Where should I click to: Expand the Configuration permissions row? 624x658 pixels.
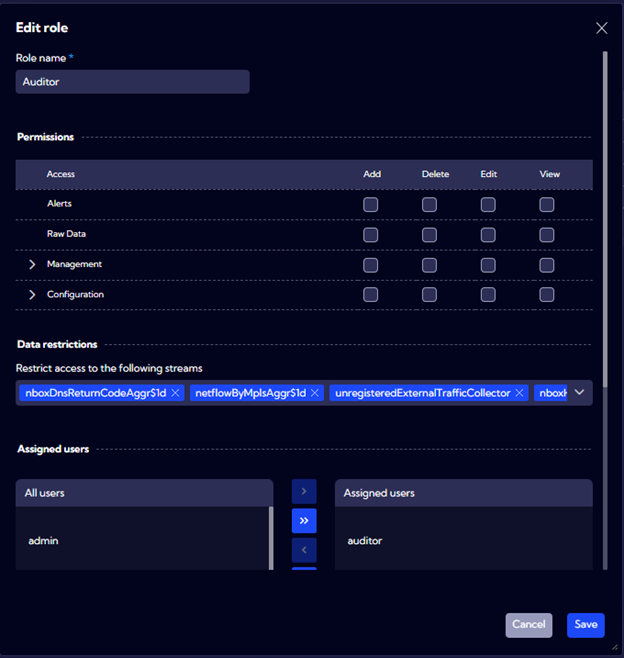pos(32,295)
